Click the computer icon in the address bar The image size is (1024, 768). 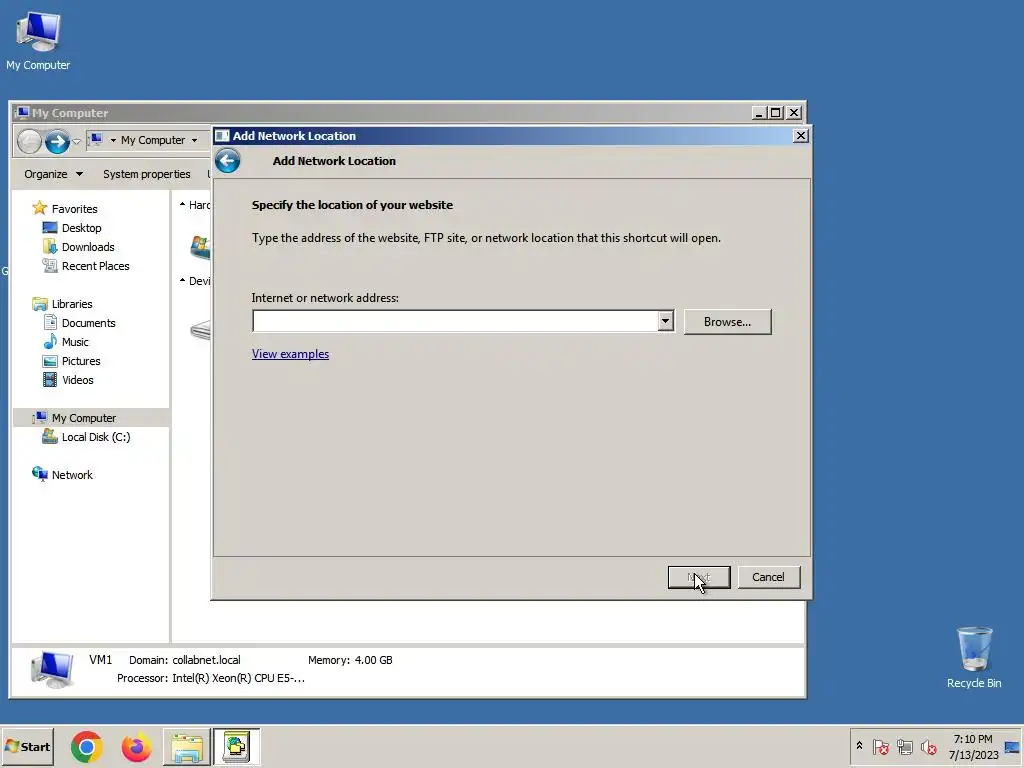96,140
